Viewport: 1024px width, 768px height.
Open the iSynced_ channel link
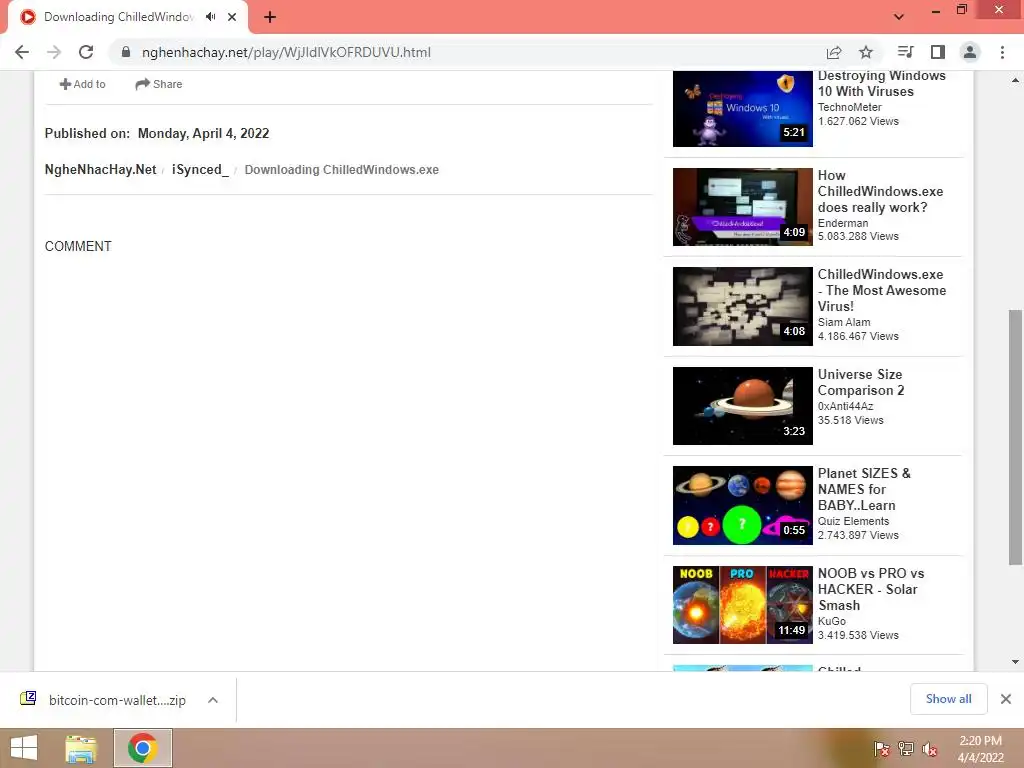pyautogui.click(x=200, y=170)
